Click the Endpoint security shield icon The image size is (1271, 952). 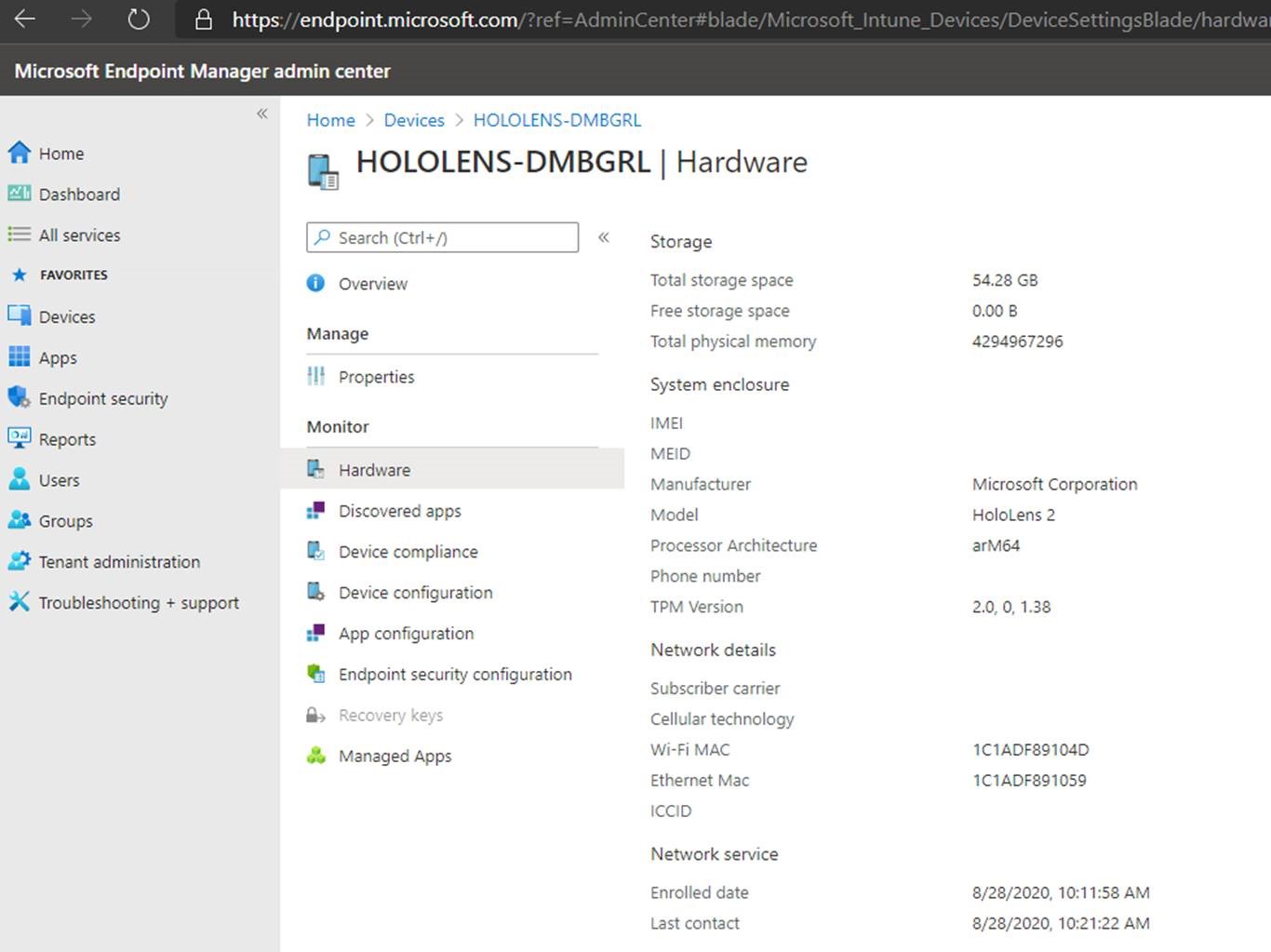(x=20, y=397)
